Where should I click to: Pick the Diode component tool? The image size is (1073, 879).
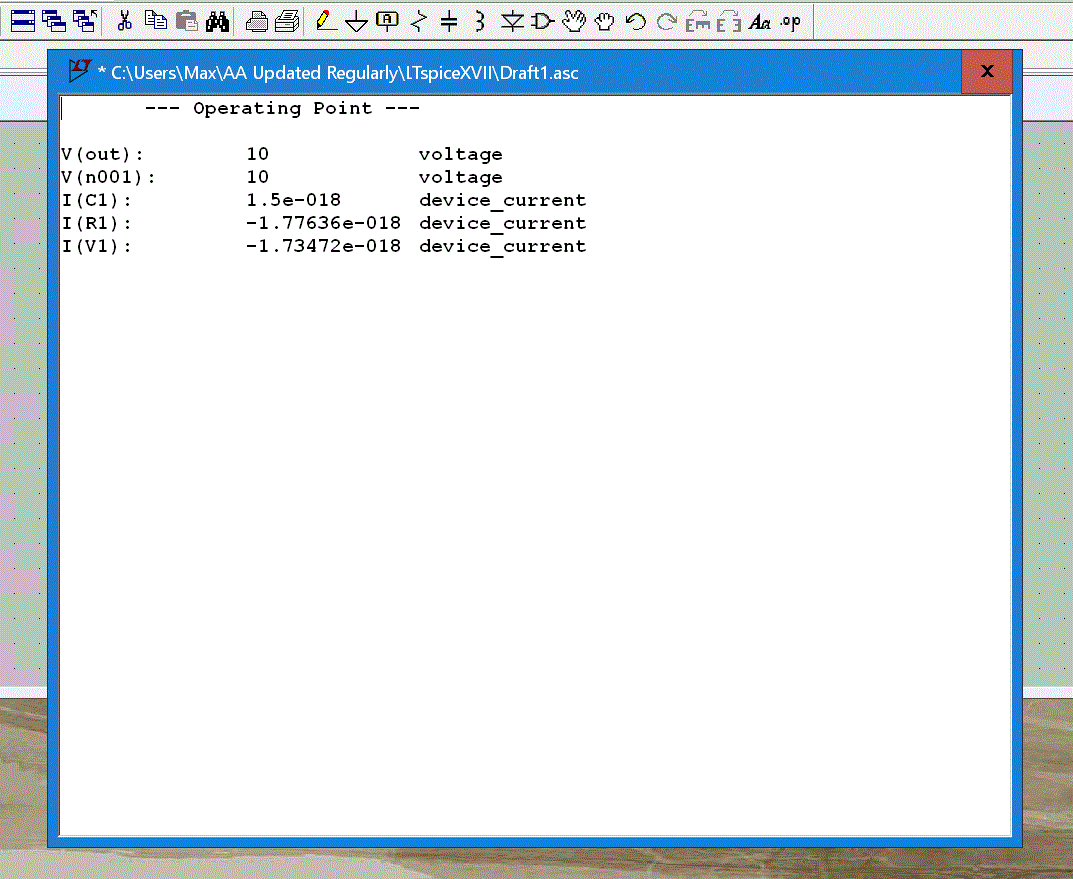(x=512, y=21)
